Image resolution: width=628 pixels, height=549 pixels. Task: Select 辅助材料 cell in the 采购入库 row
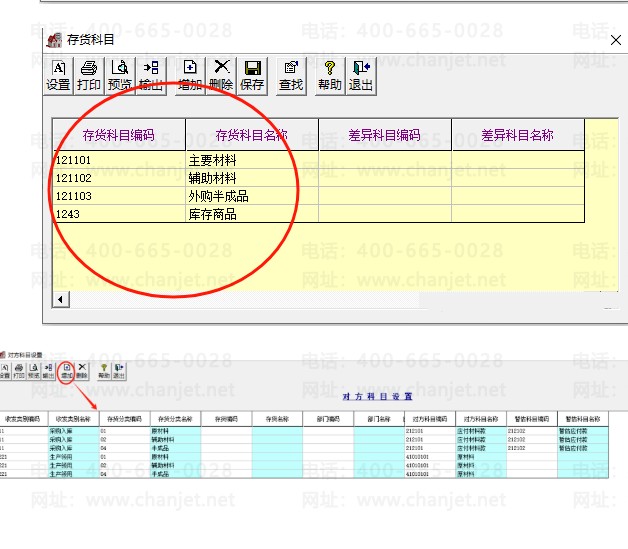tap(175, 440)
